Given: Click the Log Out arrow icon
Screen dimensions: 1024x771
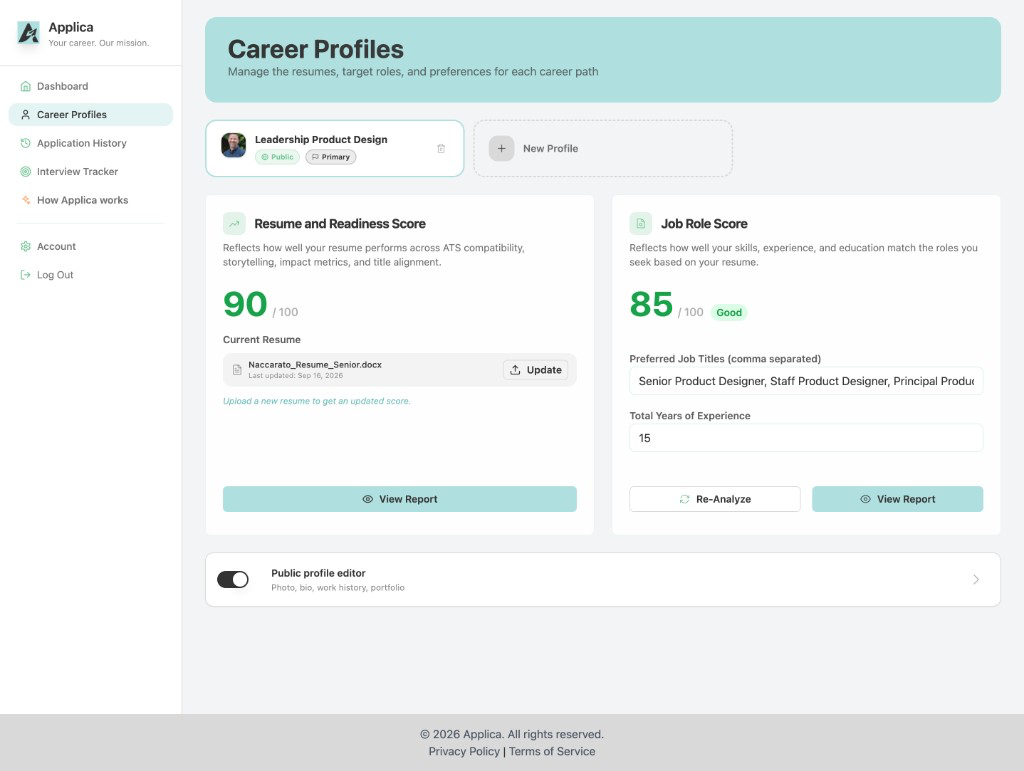Looking at the screenshot, I should pyautogui.click(x=25, y=275).
